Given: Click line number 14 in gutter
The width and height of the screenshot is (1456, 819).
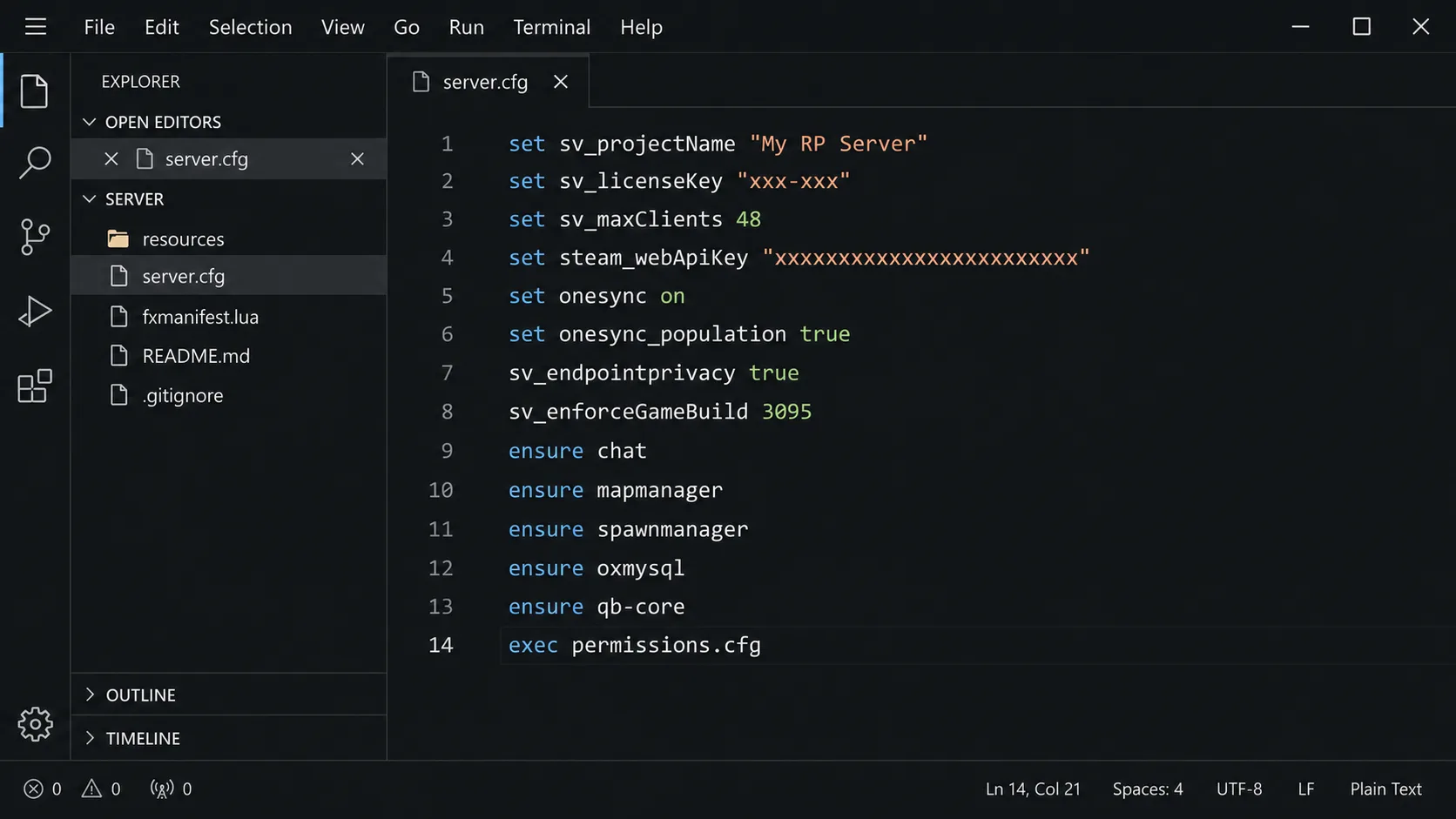Looking at the screenshot, I should [441, 645].
